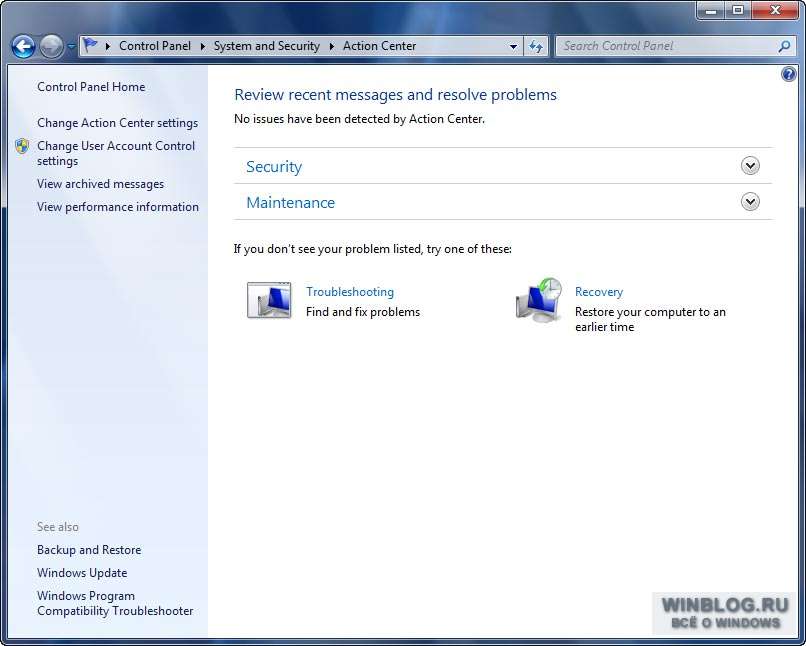Screen dimensions: 806x646
Task: Open Backup and Restore
Action: click(89, 550)
